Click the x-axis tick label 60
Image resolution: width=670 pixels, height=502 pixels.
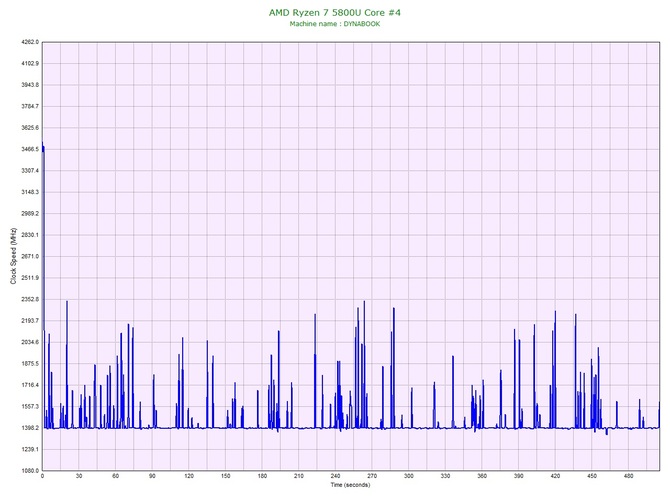click(115, 476)
